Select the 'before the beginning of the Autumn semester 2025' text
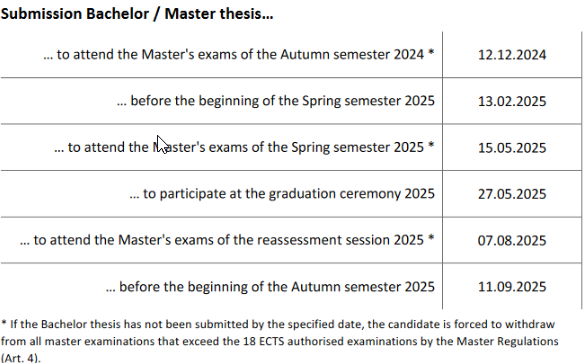Image resolution: width=583 pixels, height=363 pixels. (x=270, y=287)
